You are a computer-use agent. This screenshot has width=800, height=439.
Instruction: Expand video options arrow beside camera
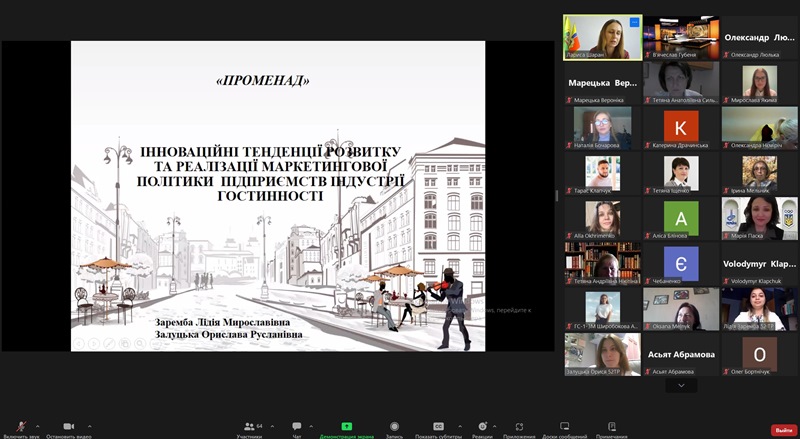(90, 425)
